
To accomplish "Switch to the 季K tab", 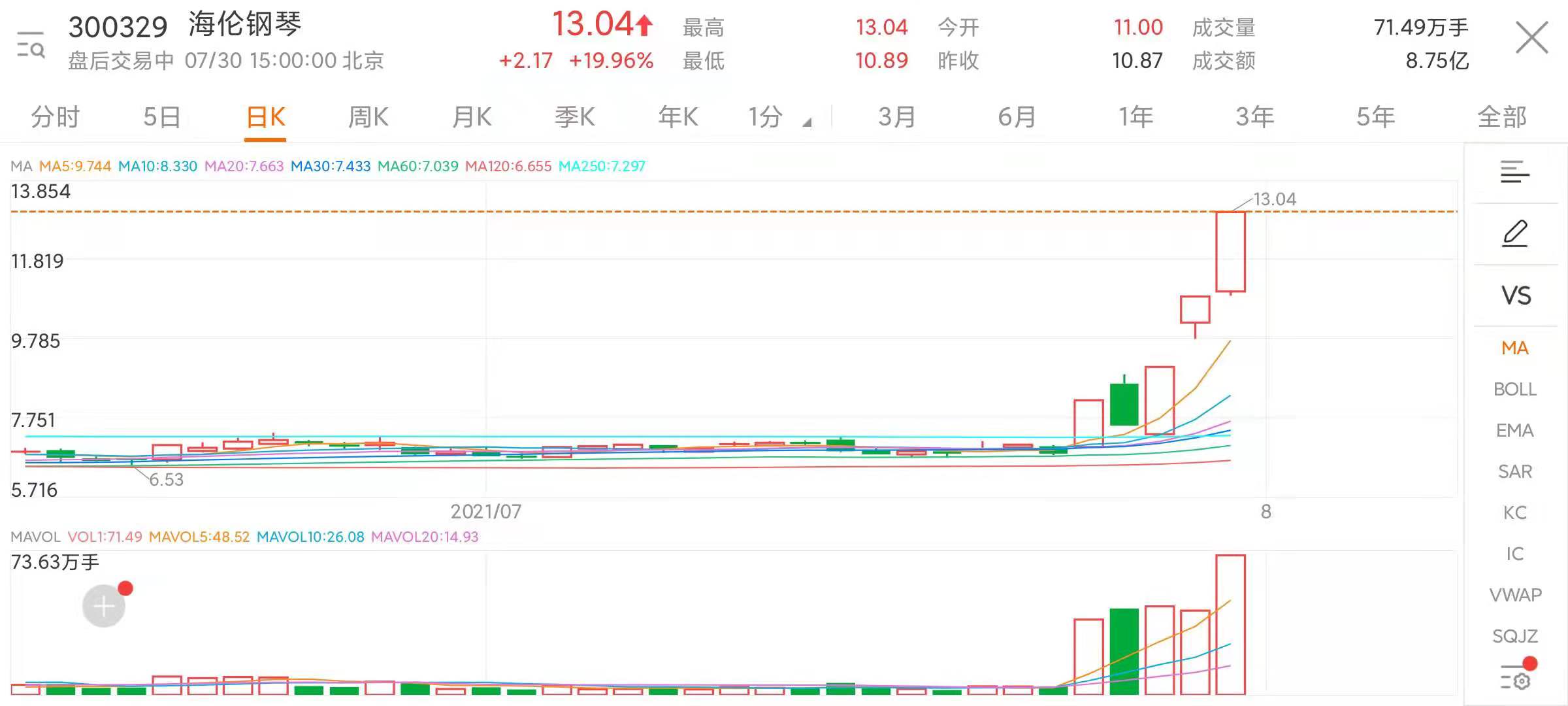I will 575,117.
